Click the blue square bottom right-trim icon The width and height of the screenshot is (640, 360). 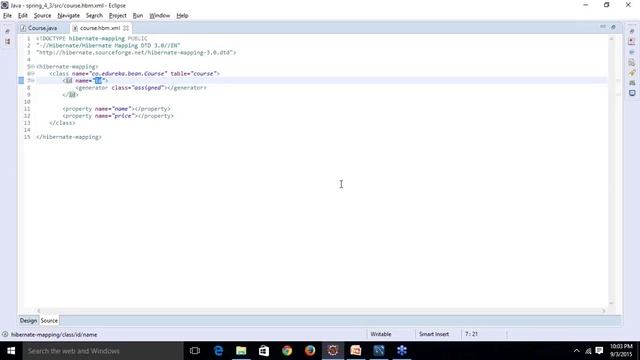(x=632, y=93)
